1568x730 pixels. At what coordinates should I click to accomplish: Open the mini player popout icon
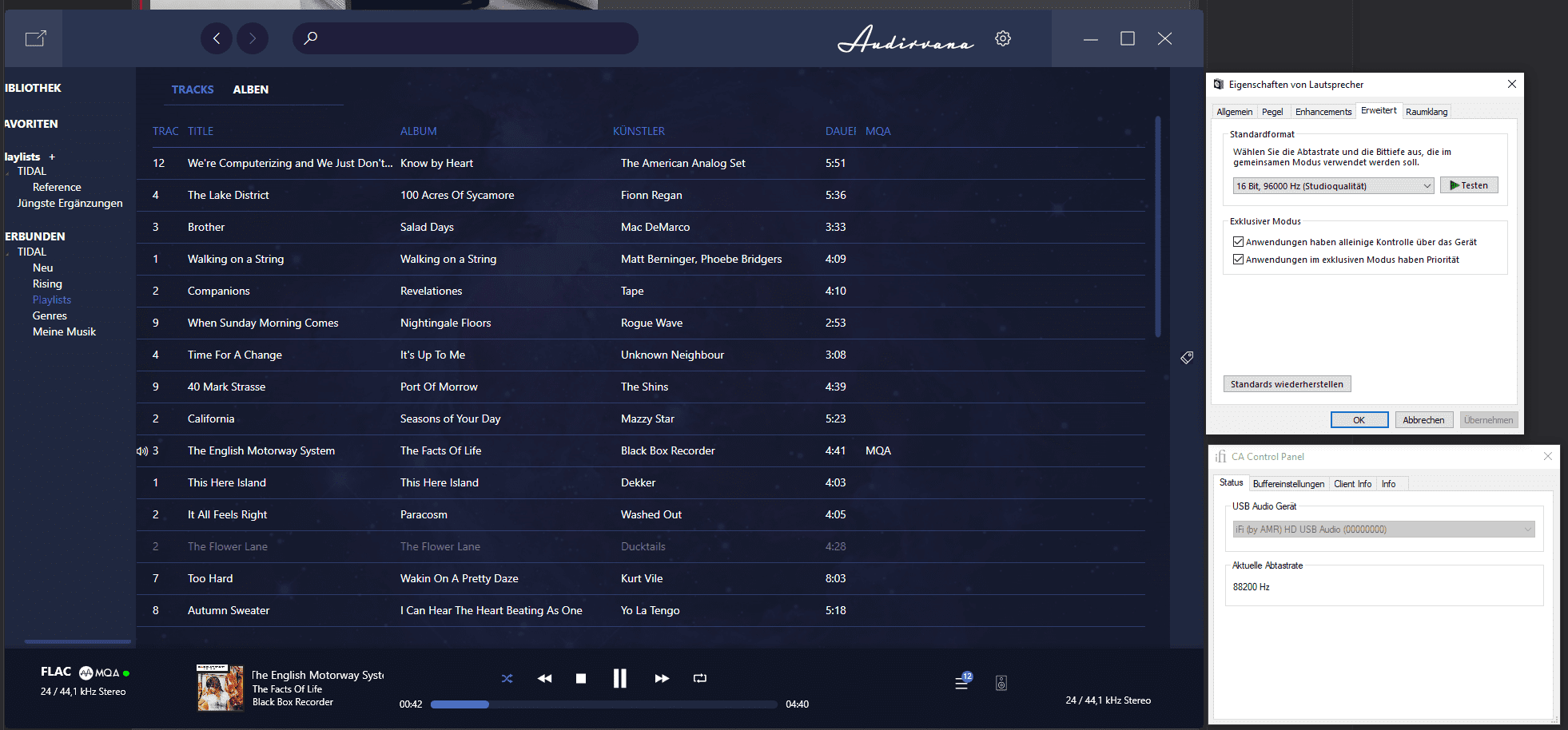coord(36,38)
